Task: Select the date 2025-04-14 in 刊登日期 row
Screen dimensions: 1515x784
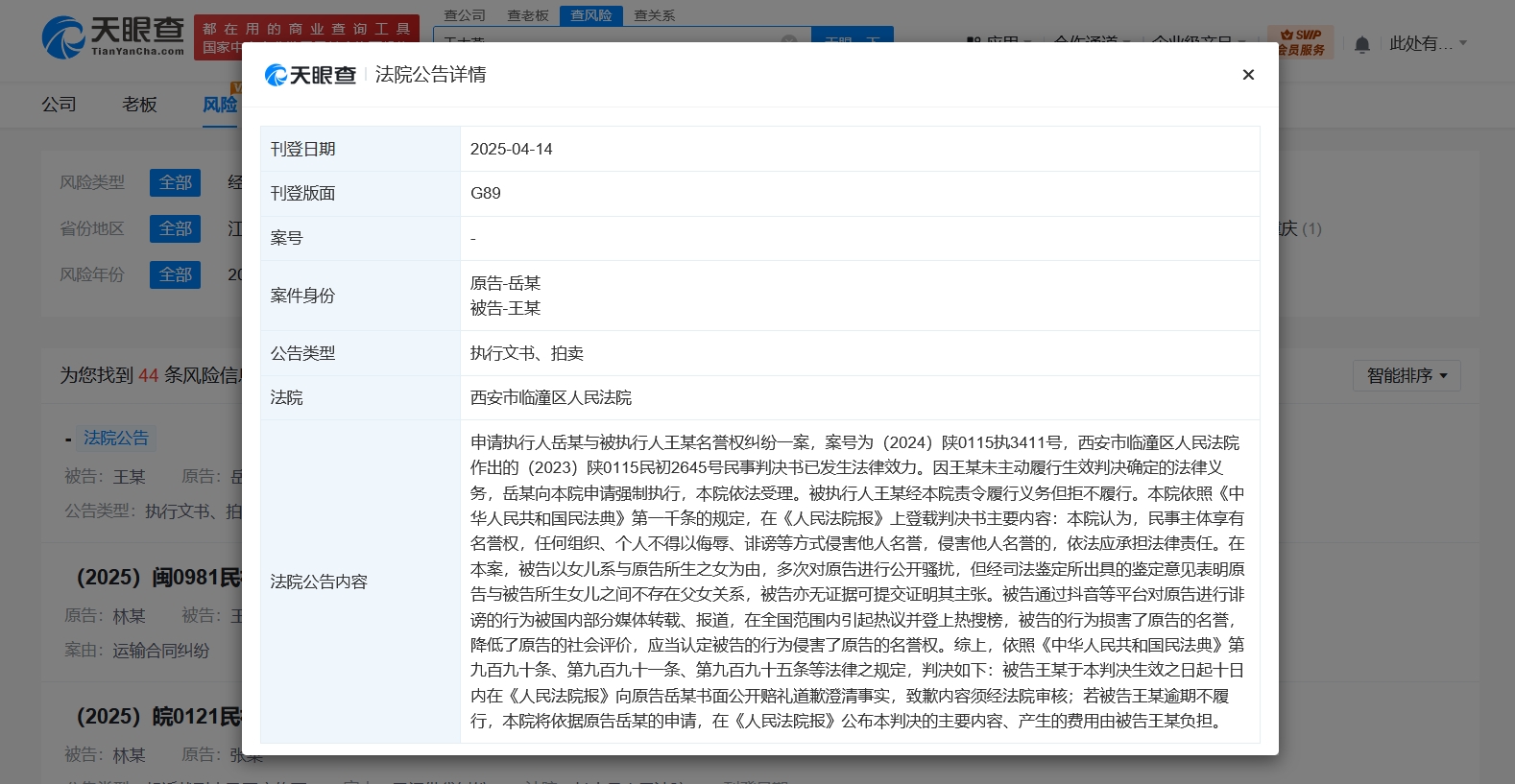Action: point(512,149)
